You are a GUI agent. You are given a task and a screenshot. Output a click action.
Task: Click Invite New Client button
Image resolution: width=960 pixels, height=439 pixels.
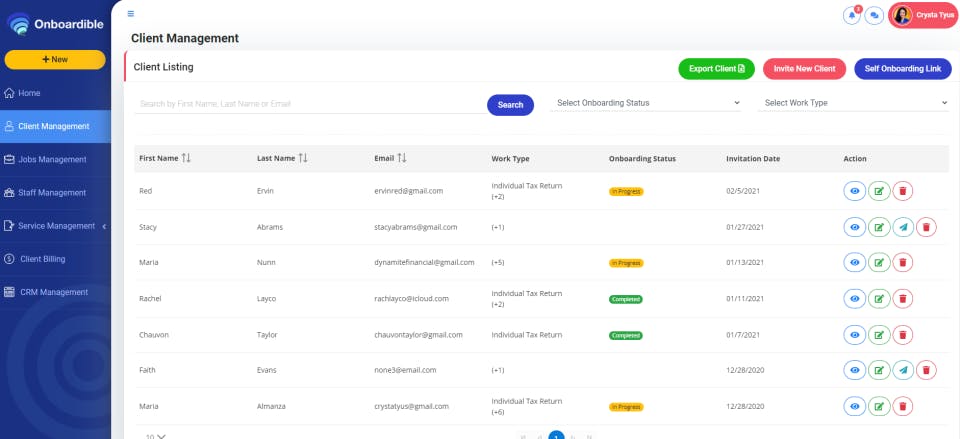[x=804, y=69]
